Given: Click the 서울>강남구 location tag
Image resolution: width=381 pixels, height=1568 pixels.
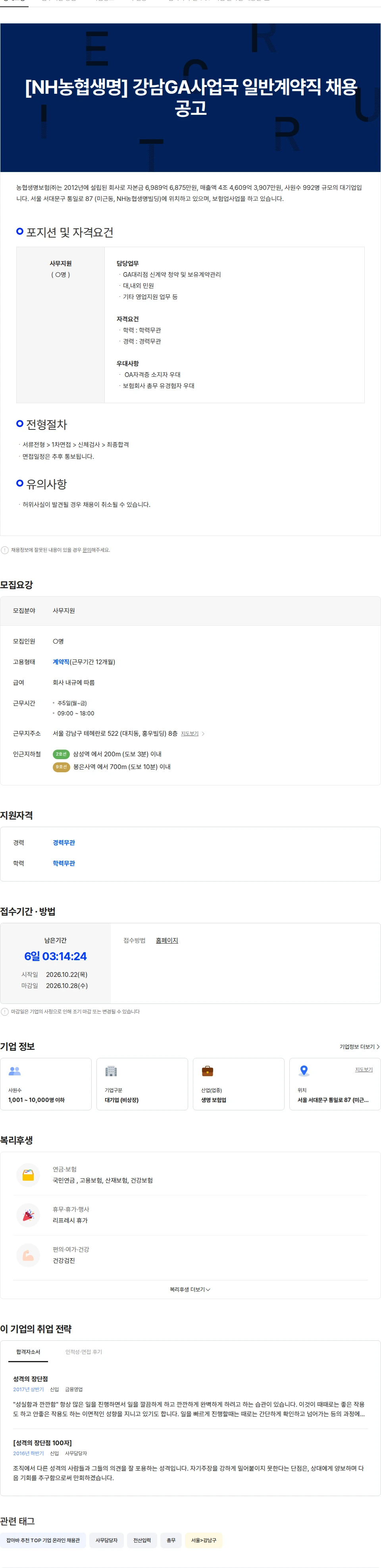Looking at the screenshot, I should point(204,1540).
